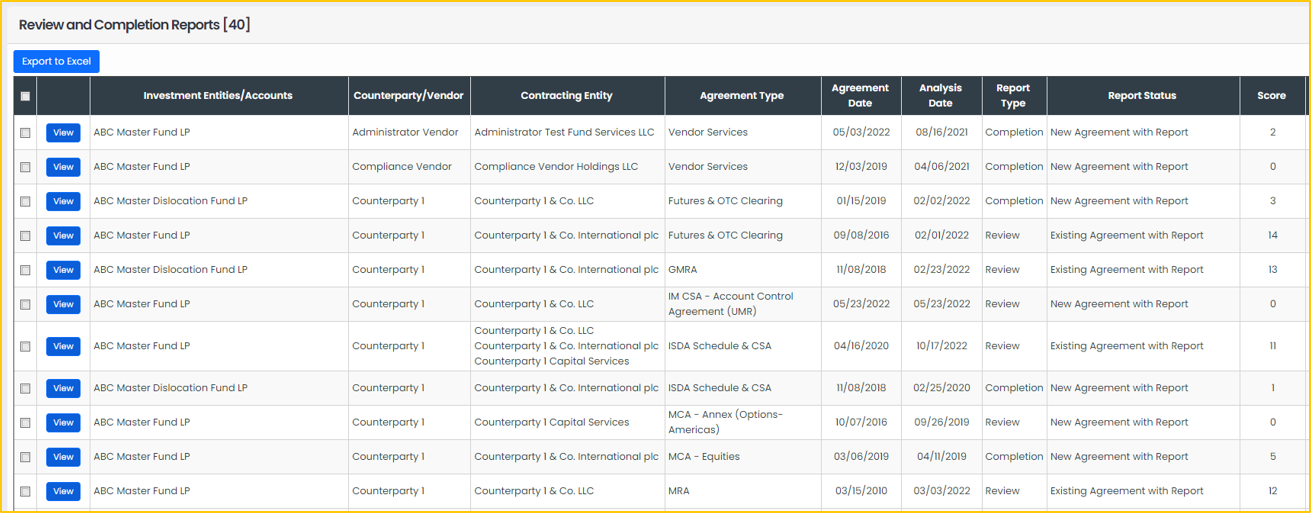Sort table by Counterparty/Vendor header

(x=408, y=96)
